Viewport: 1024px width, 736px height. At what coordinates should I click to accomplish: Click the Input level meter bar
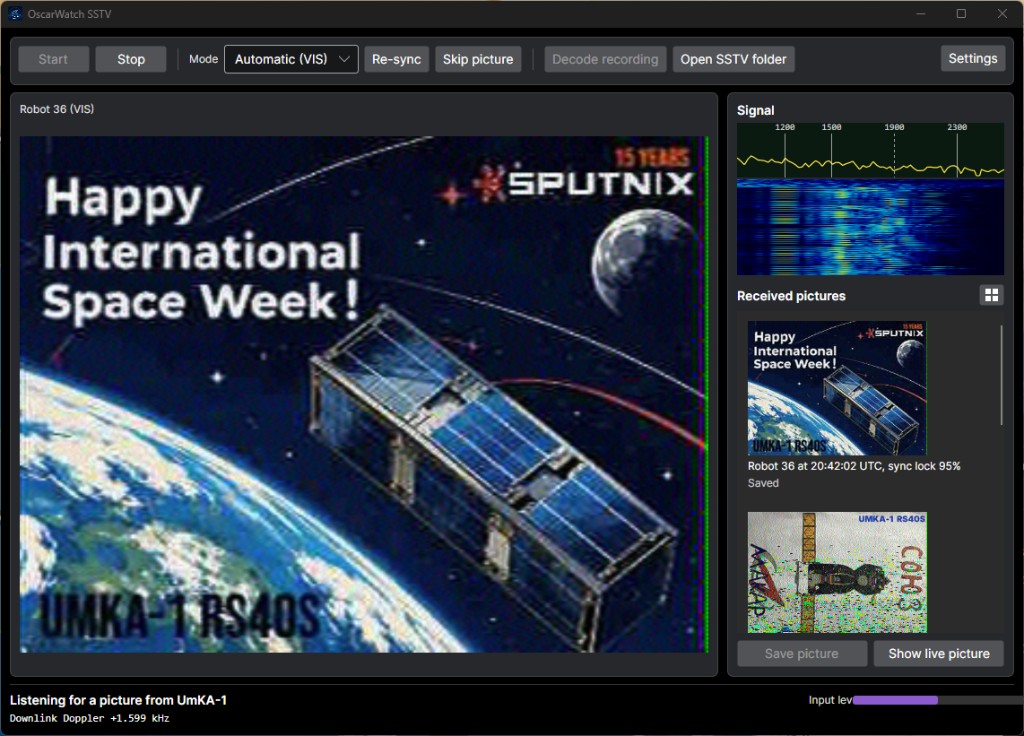[x=938, y=700]
